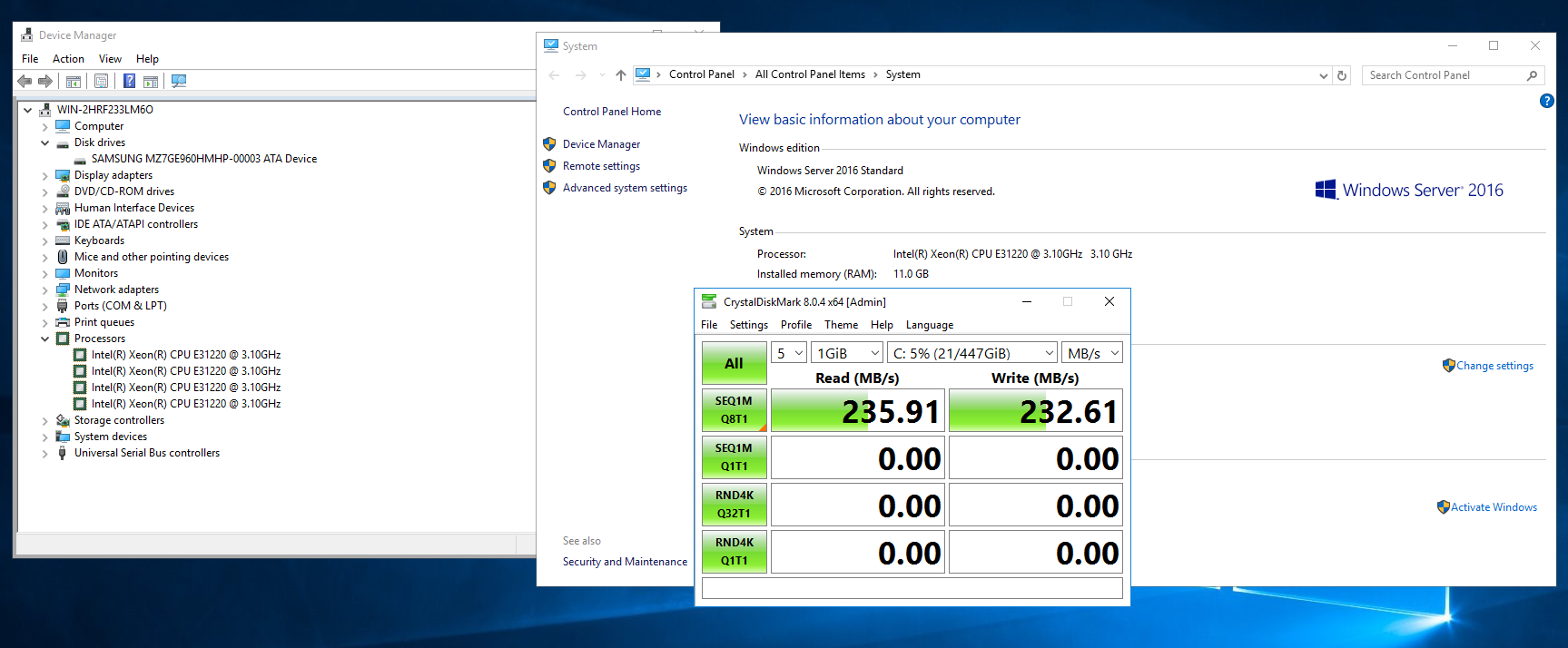Open drive dropdown showing C: 5%
Screen dimensions: 1568x648
point(972,353)
